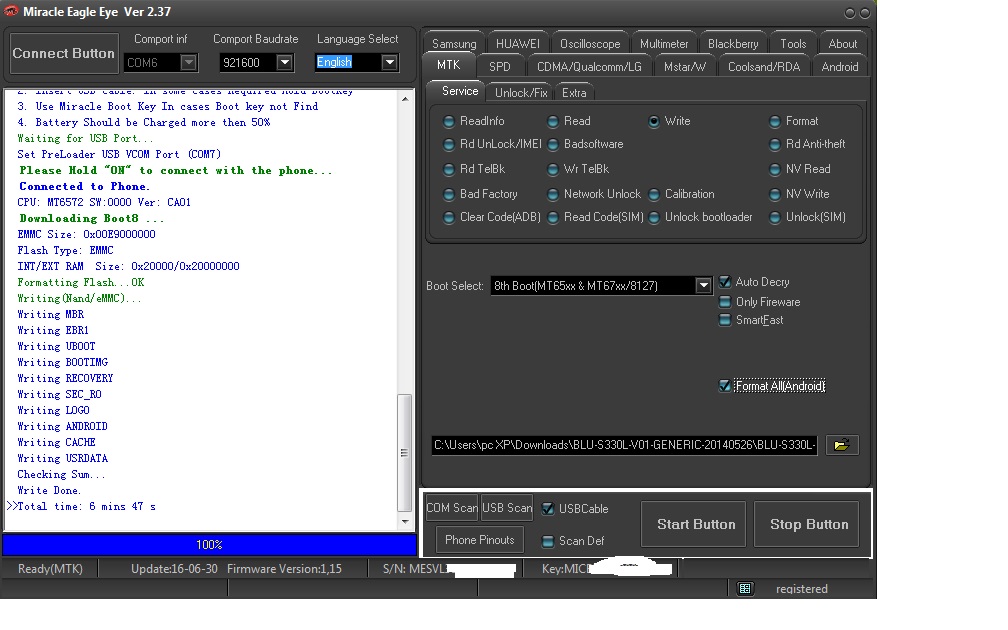
Task: Open the Comport inf dropdown
Action: pyautogui.click(x=188, y=62)
